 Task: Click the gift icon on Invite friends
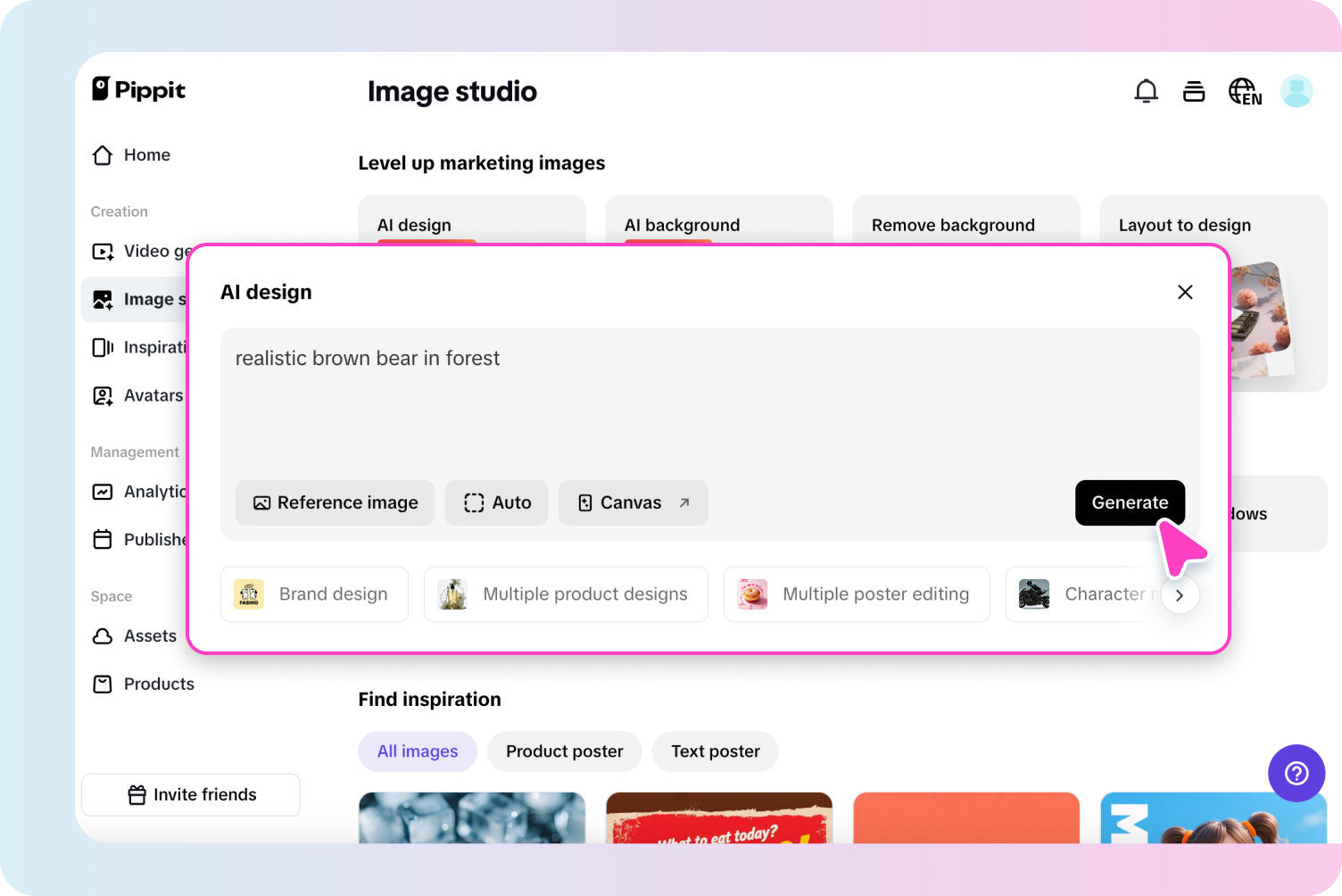(137, 795)
